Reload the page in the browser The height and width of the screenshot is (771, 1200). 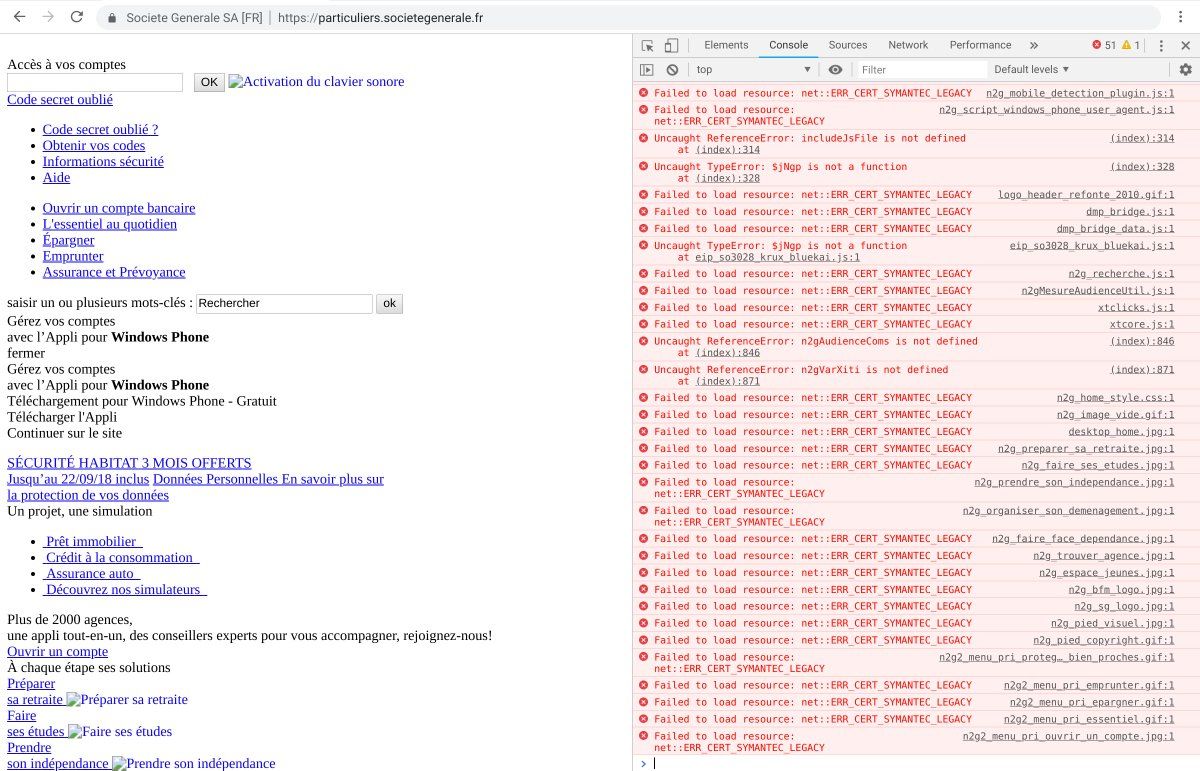point(77,17)
